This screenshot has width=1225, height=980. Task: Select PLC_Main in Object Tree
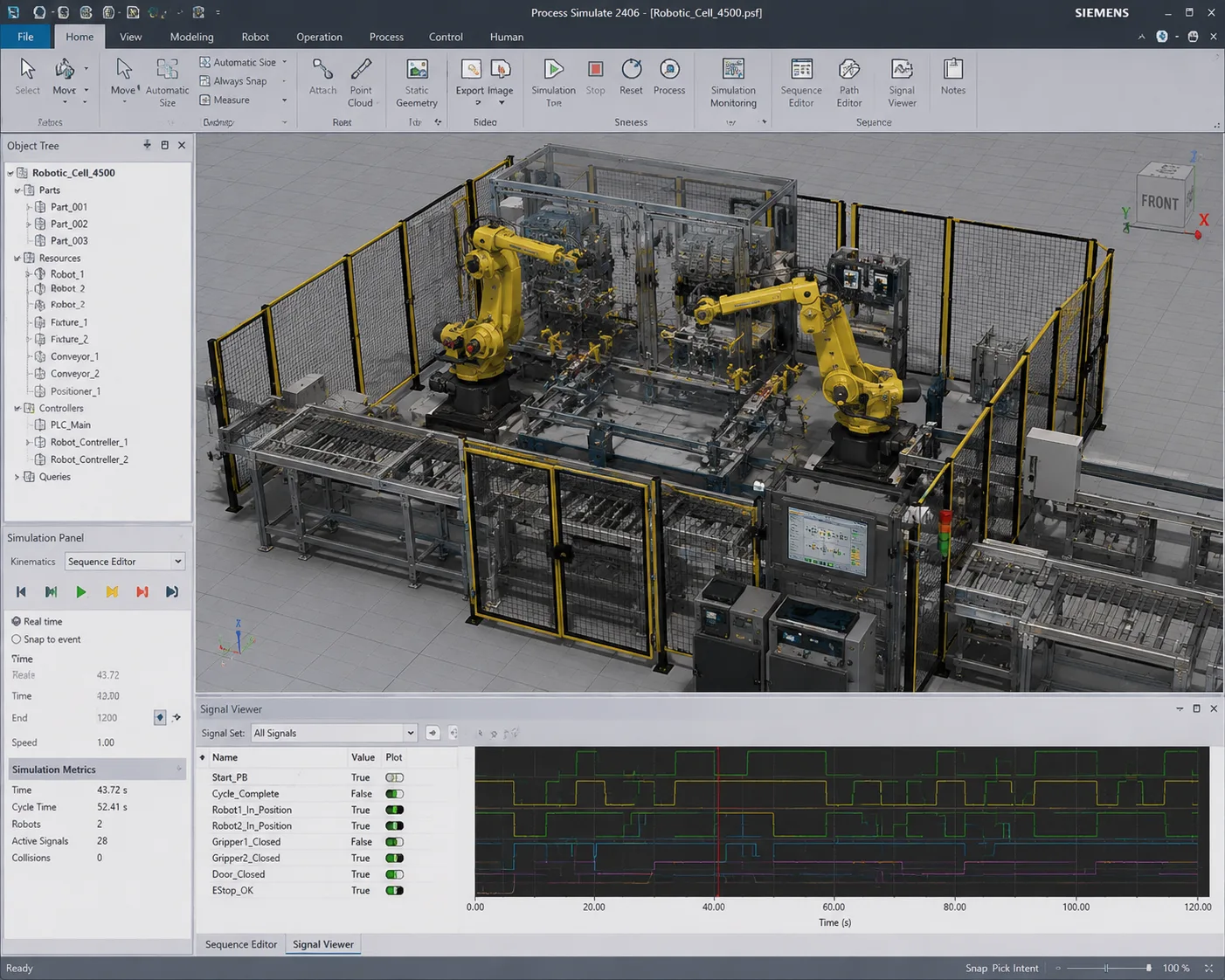(70, 424)
